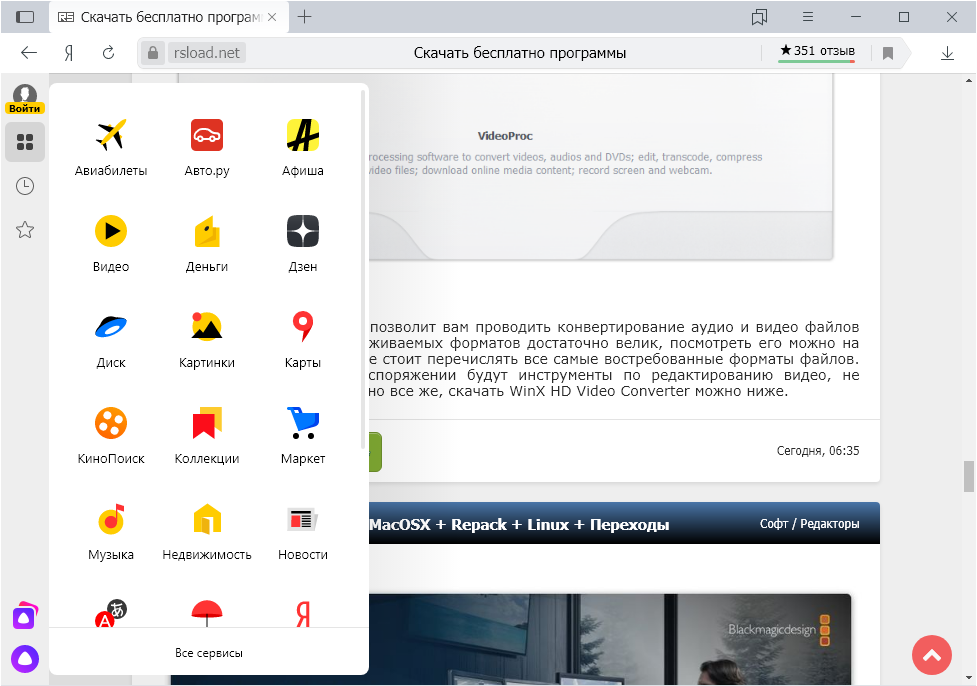Viewport: 977px width, 686px height.
Task: Click the rsload.net address field
Action: click(x=207, y=53)
